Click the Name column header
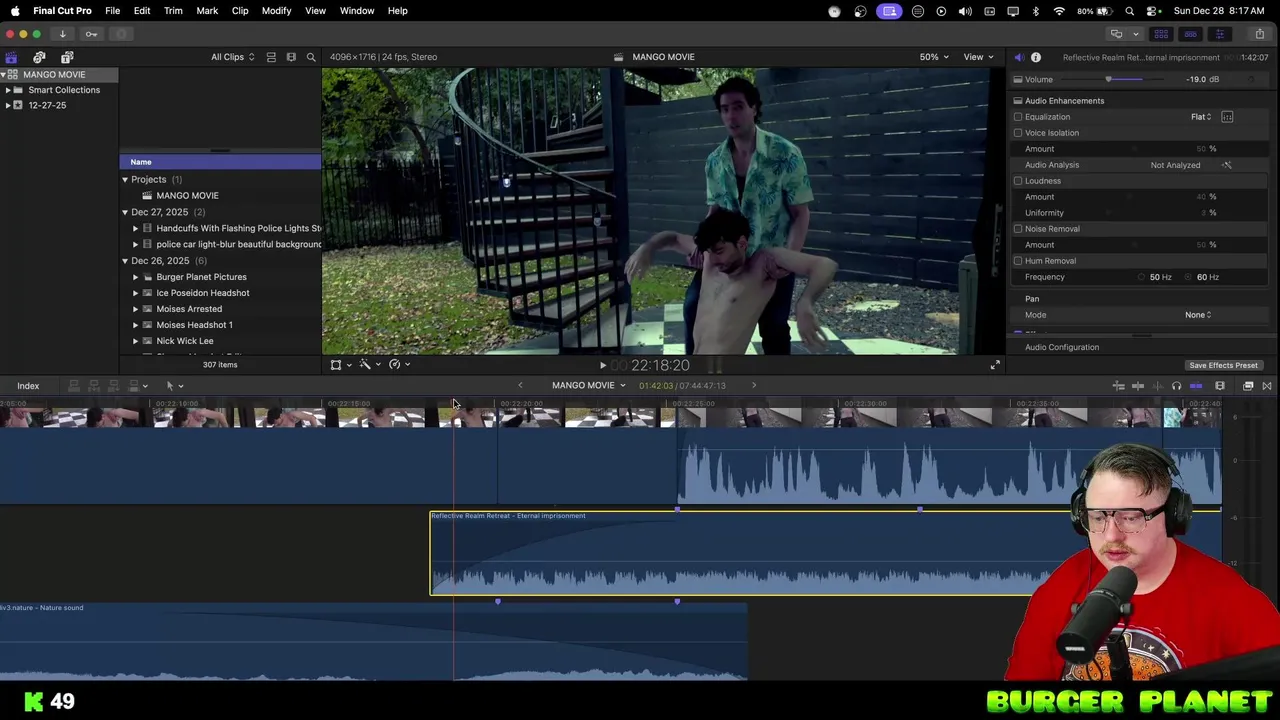The width and height of the screenshot is (1280, 720). coord(220,162)
